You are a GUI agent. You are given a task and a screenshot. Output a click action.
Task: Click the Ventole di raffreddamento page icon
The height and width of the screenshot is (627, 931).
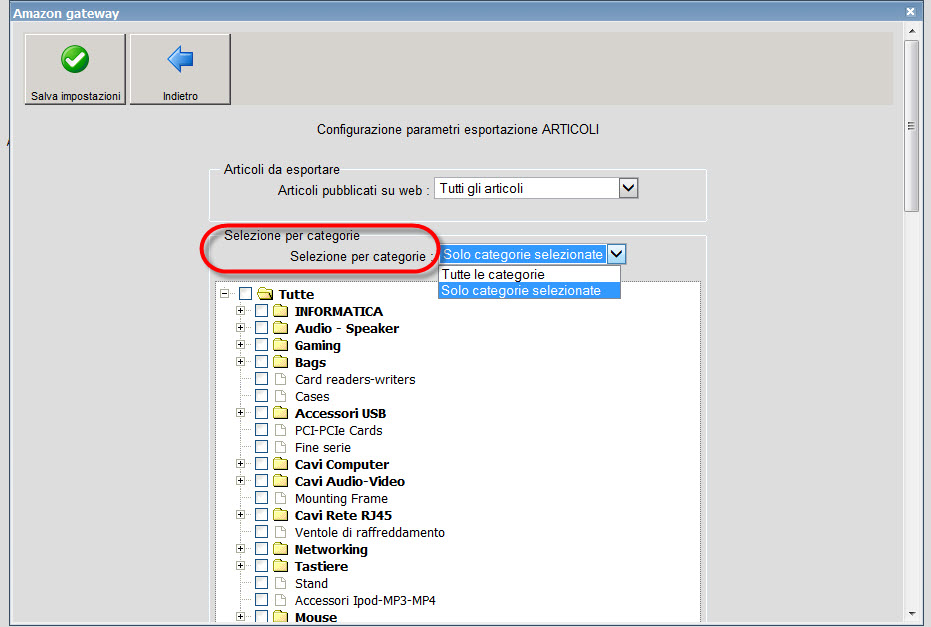tap(280, 532)
